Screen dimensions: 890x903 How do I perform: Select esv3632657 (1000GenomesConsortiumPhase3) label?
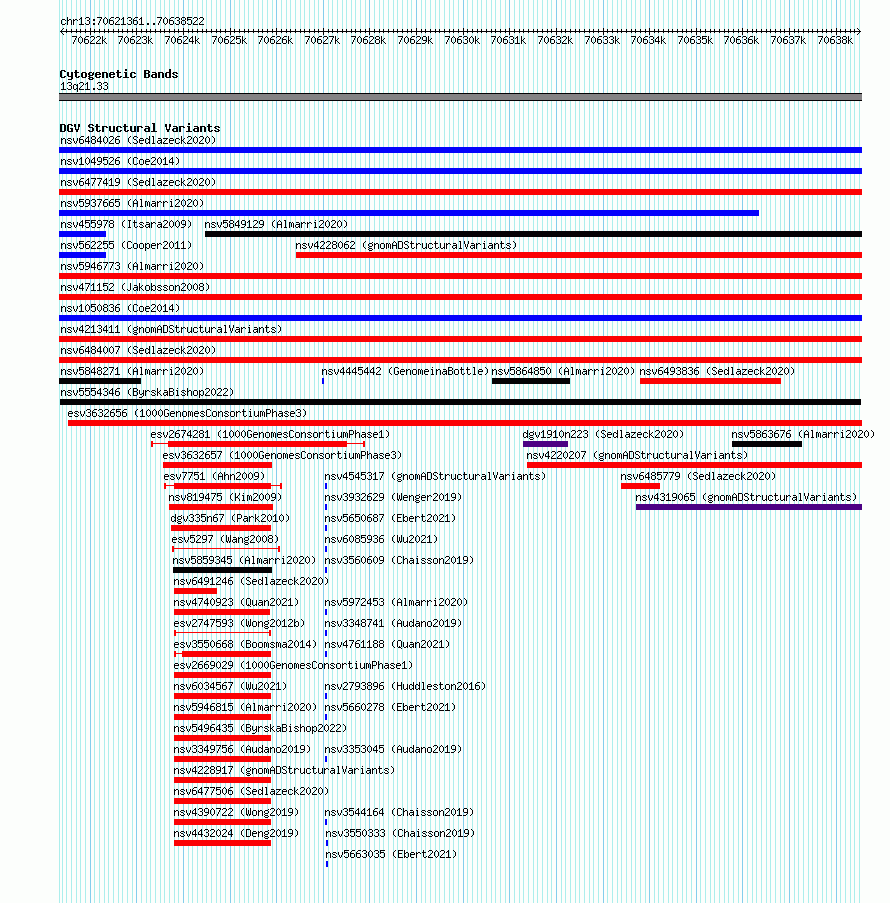(282, 456)
